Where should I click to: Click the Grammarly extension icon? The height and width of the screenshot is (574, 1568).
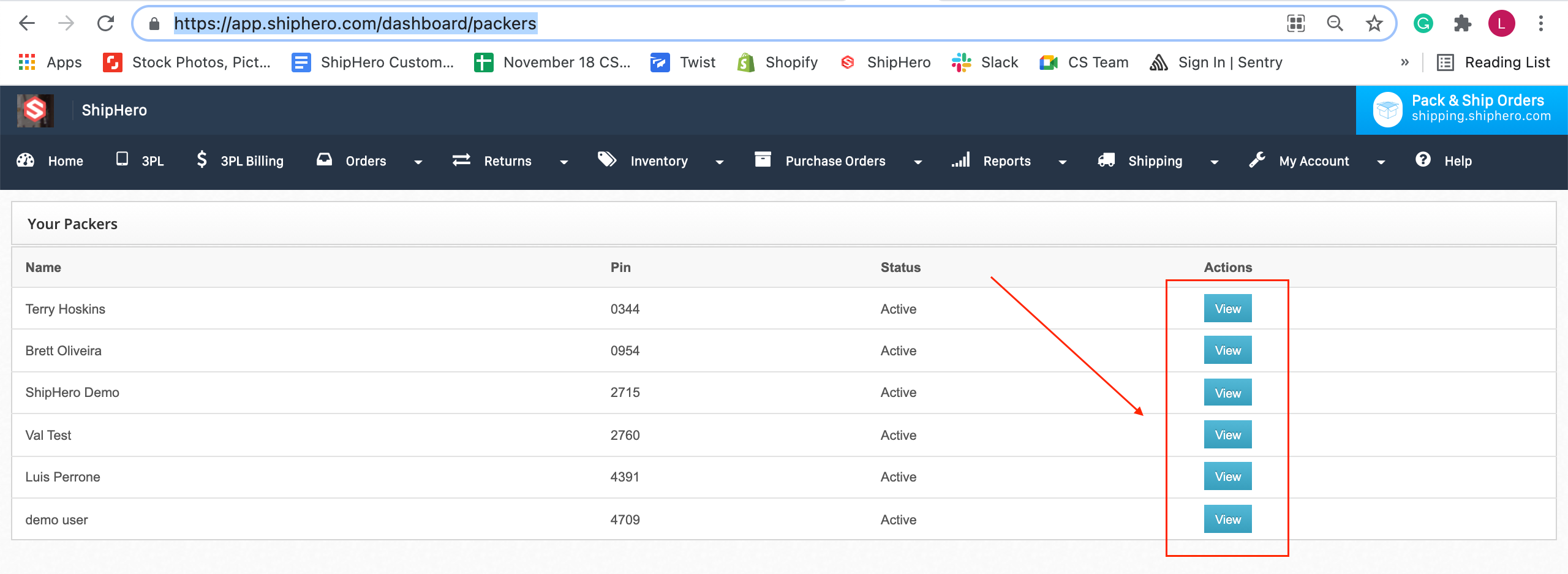pyautogui.click(x=1423, y=24)
